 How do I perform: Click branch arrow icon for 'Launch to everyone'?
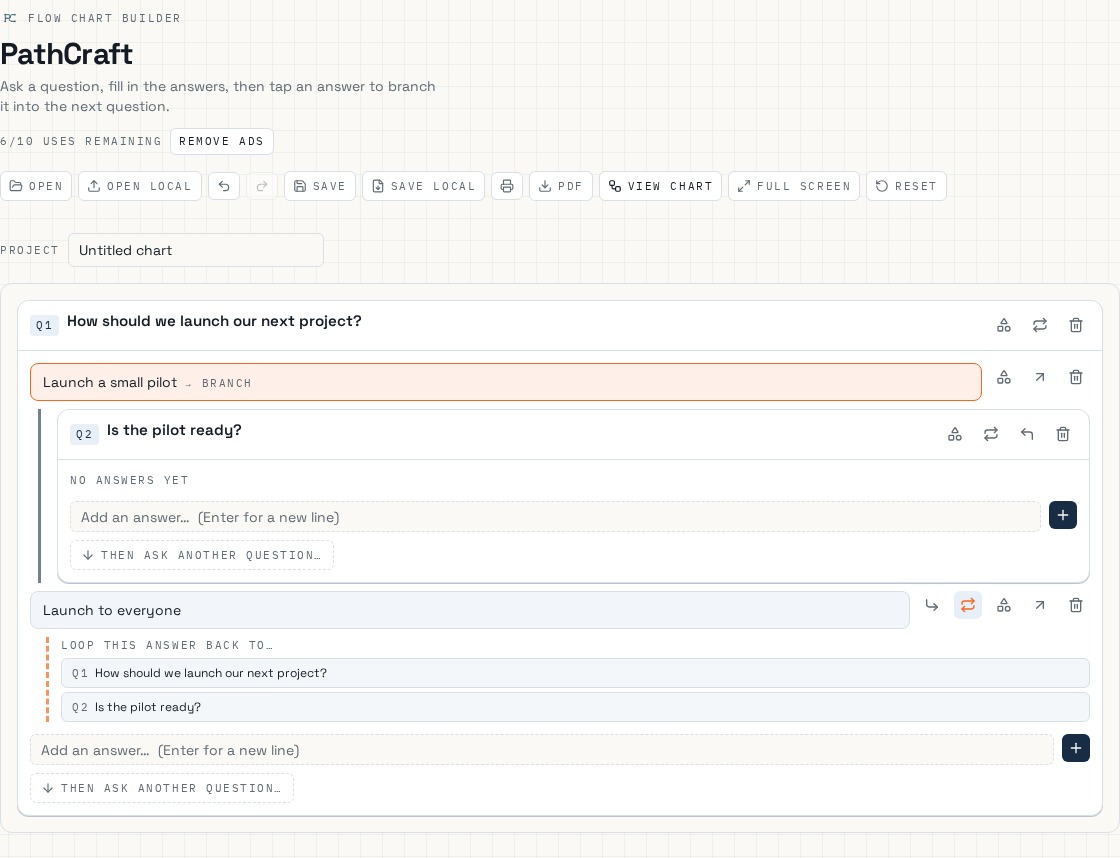coord(931,605)
